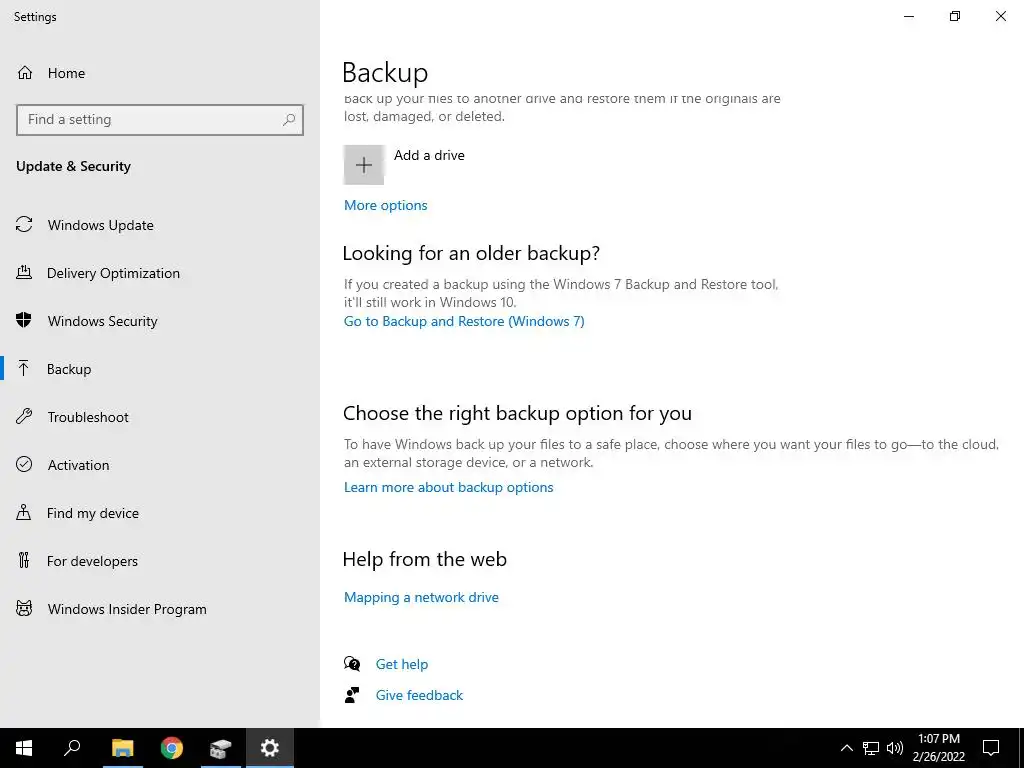
Task: Click the Backup page title
Action: [x=385, y=72]
